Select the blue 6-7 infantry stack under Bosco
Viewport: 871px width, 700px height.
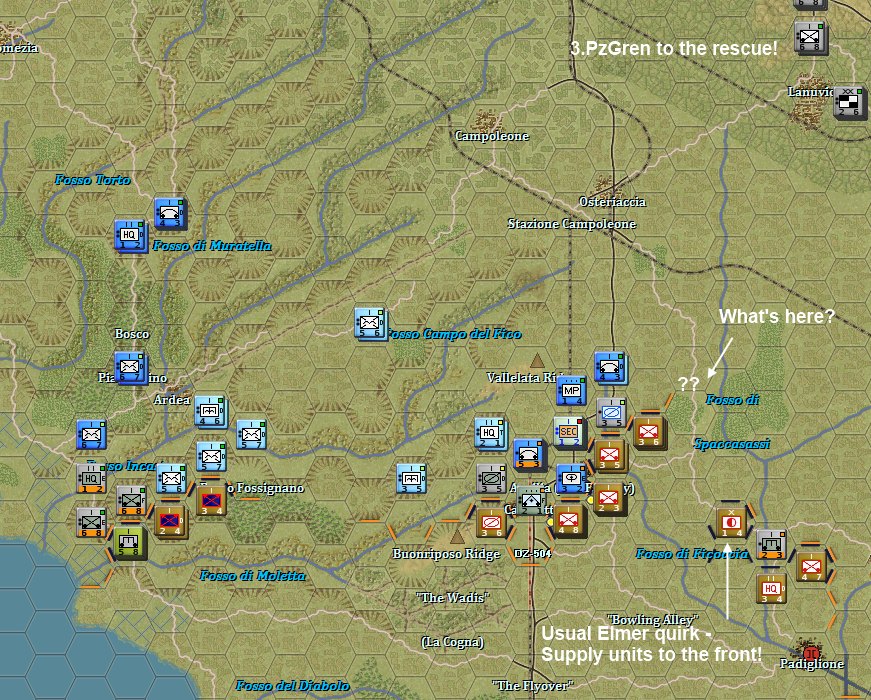pyautogui.click(x=131, y=368)
